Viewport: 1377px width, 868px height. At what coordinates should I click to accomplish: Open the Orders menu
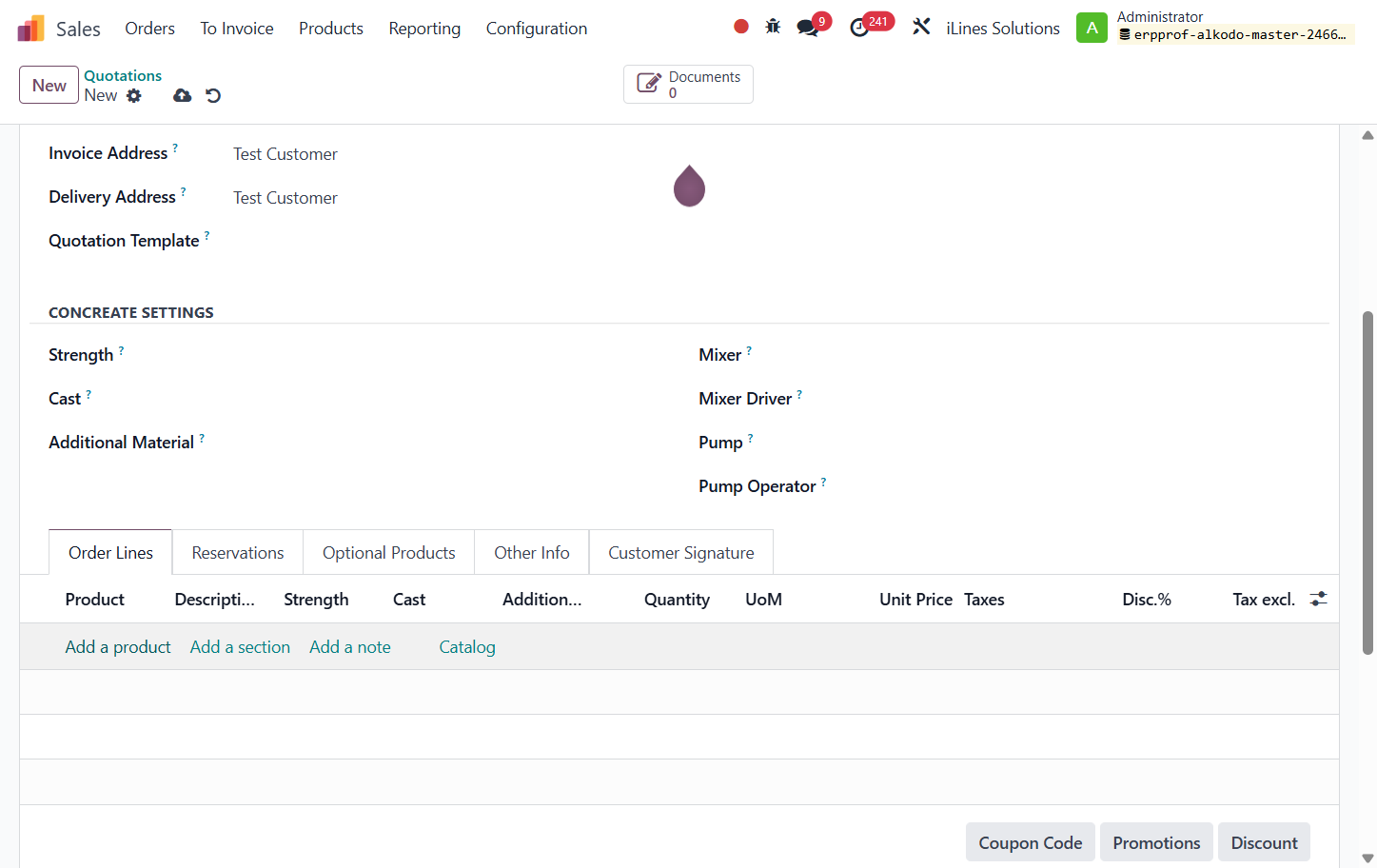click(150, 29)
